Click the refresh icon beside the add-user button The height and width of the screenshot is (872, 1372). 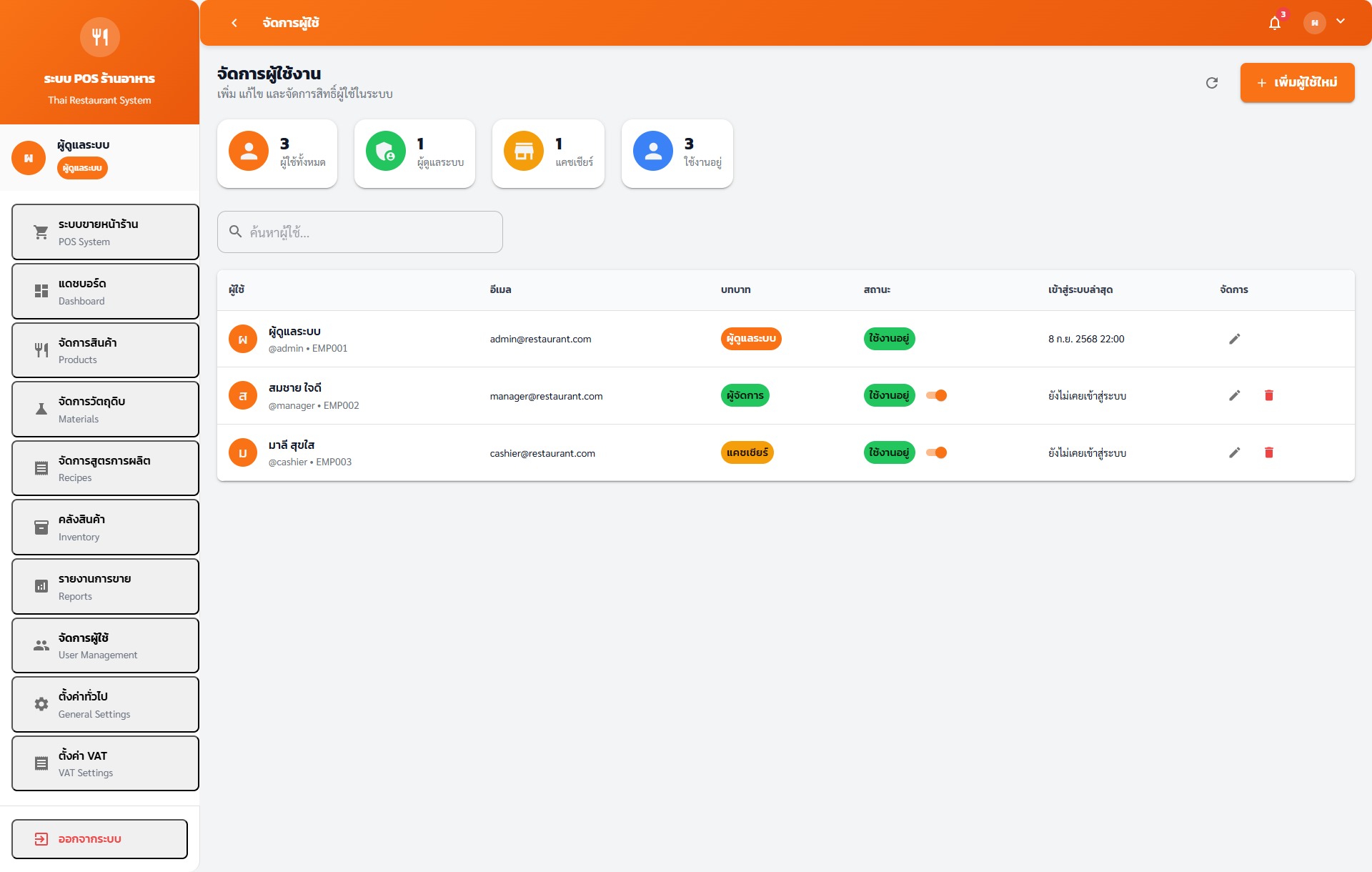point(1212,83)
